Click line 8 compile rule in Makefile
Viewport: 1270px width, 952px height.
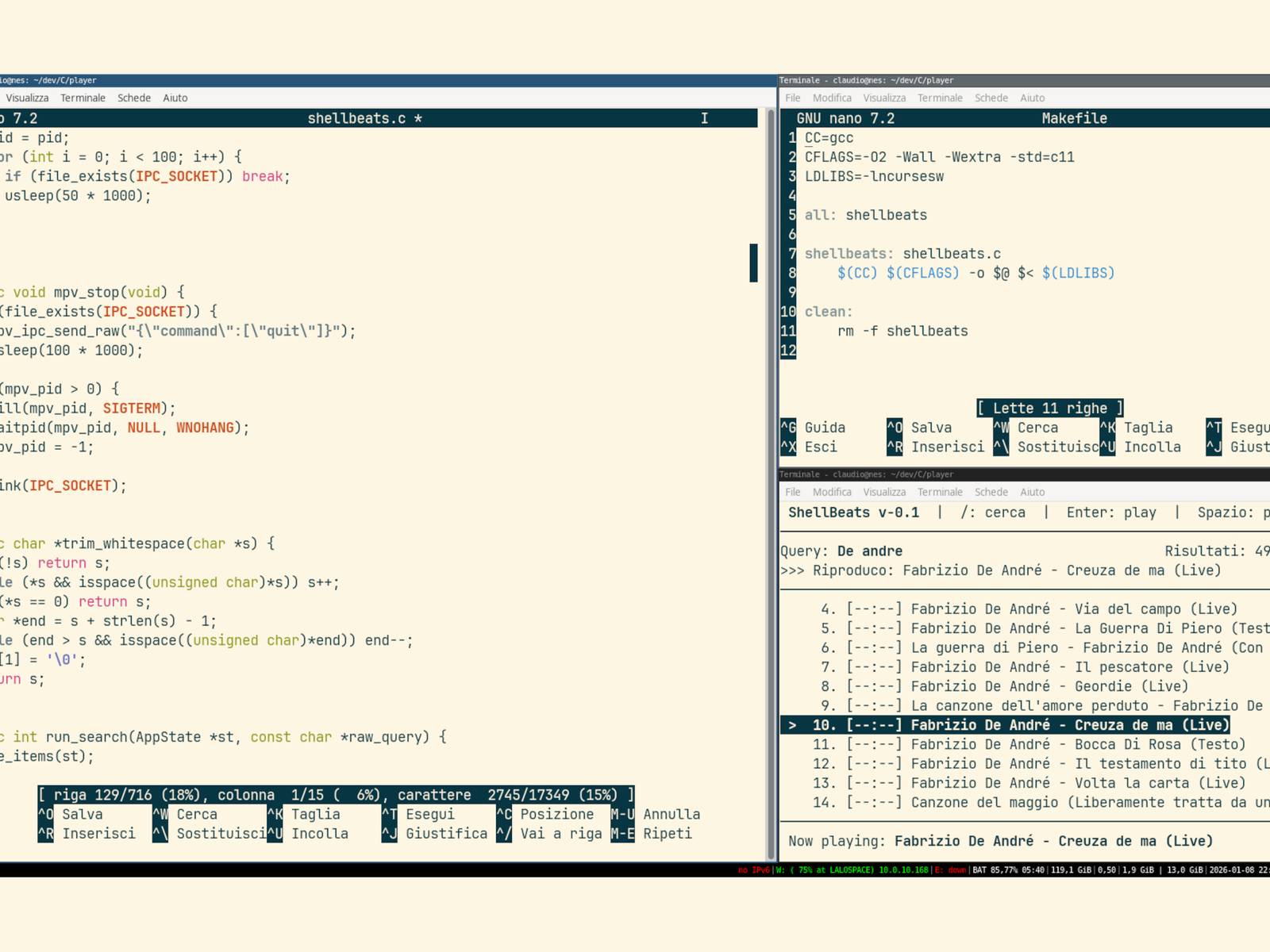coord(976,273)
